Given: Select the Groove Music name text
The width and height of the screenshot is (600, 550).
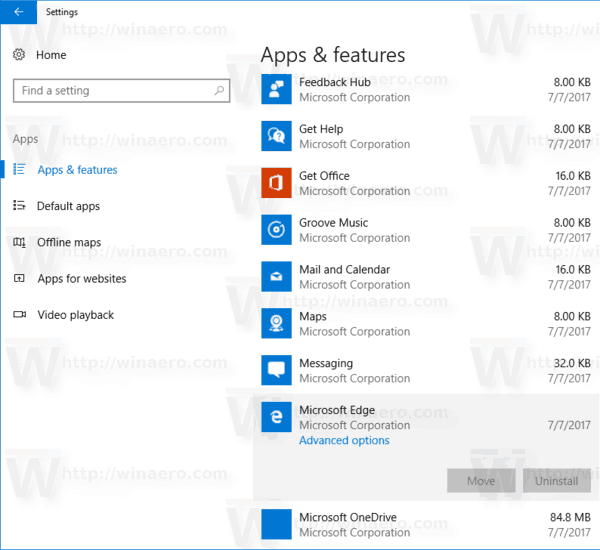Looking at the screenshot, I should [333, 223].
